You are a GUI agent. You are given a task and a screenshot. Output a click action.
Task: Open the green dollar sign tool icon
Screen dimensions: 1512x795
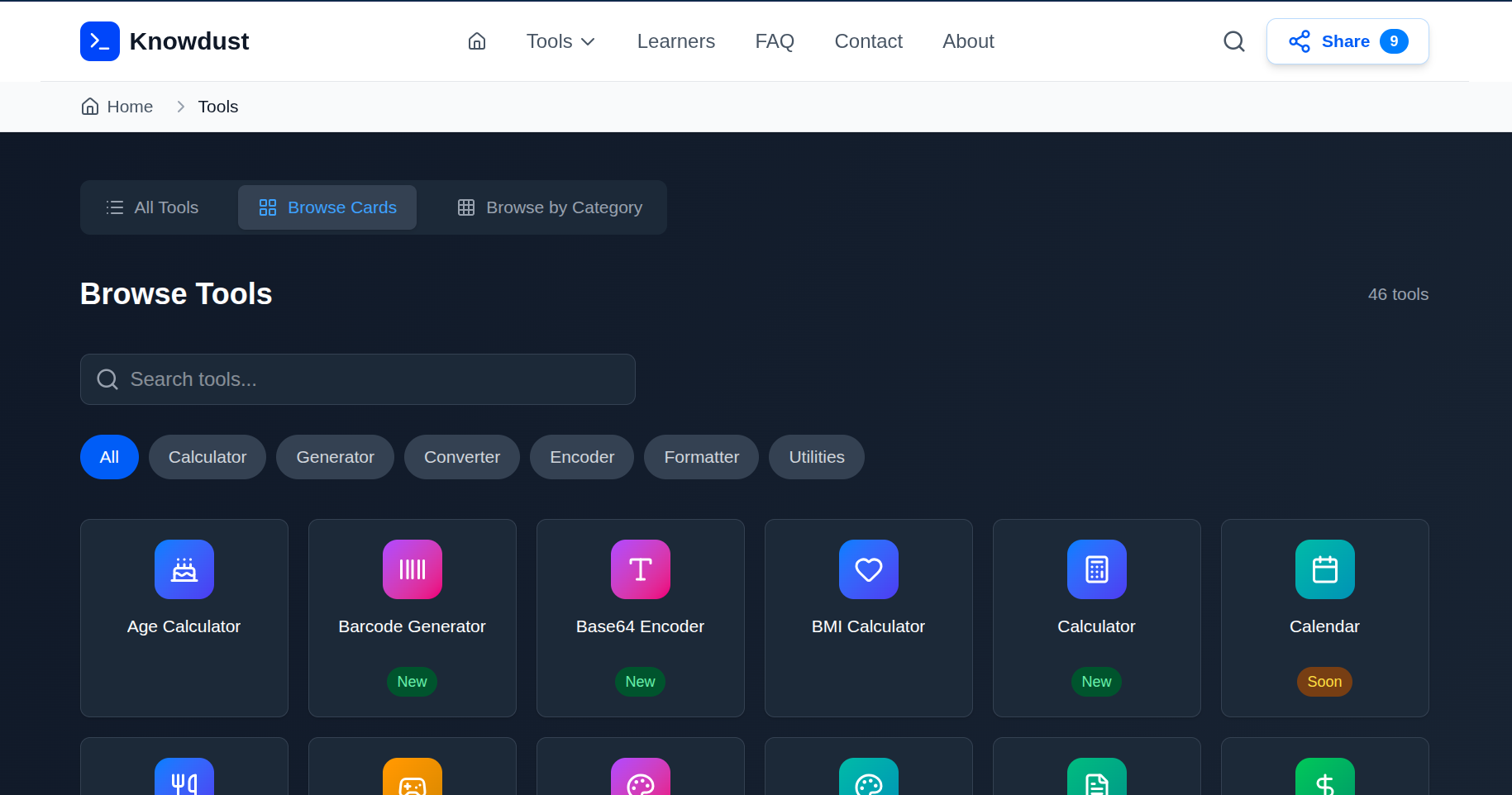coord(1325,777)
